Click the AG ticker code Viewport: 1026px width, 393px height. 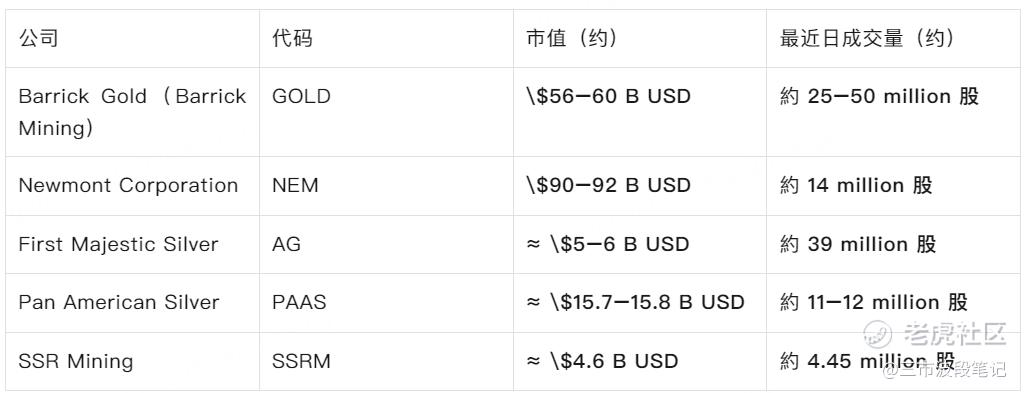(287, 244)
